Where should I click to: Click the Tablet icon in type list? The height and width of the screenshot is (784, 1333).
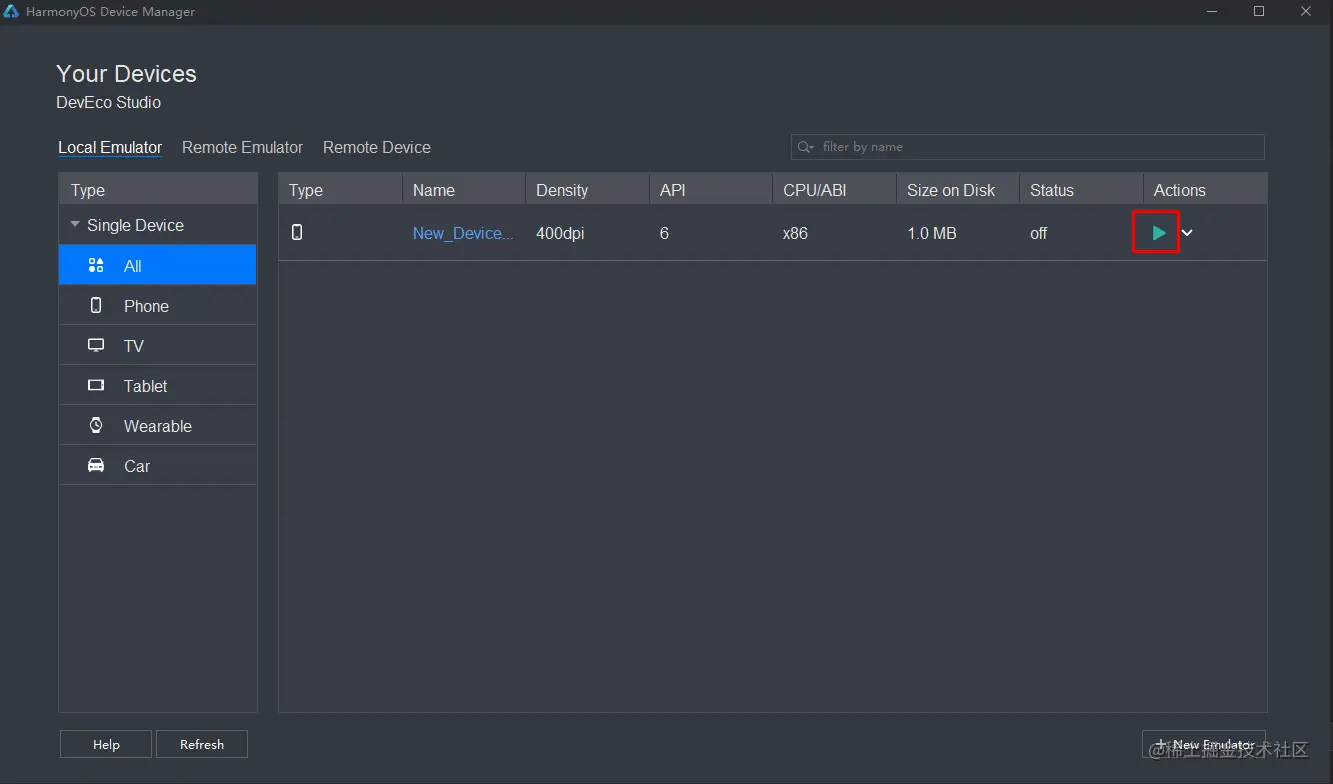pyautogui.click(x=96, y=385)
